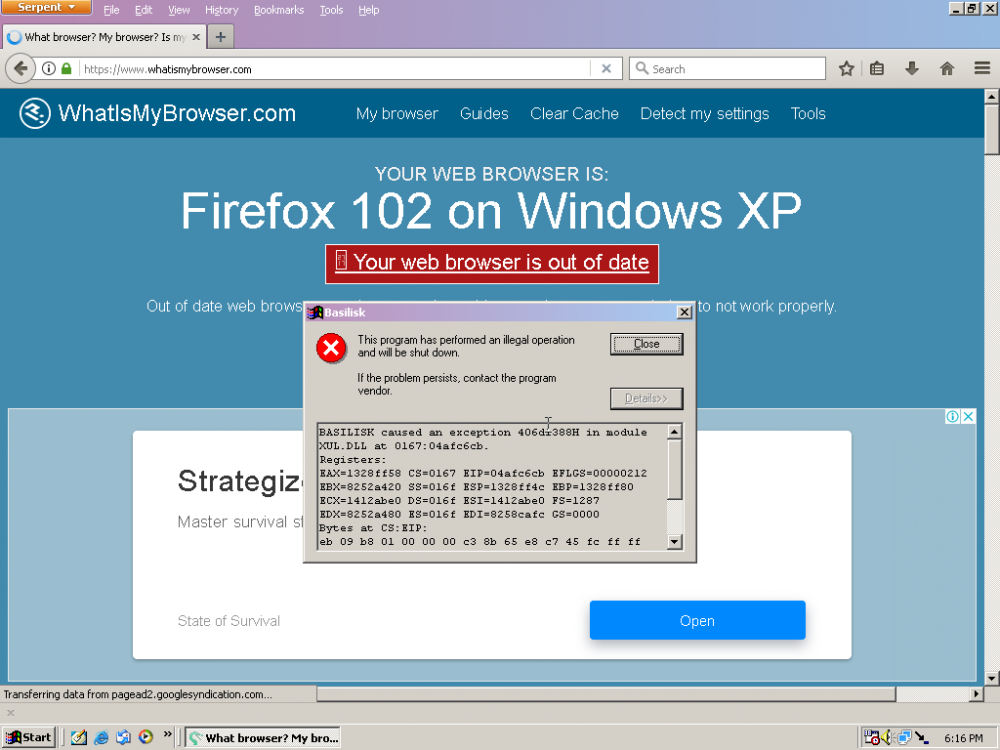Click the AdChoices info icon on ad

[x=953, y=417]
